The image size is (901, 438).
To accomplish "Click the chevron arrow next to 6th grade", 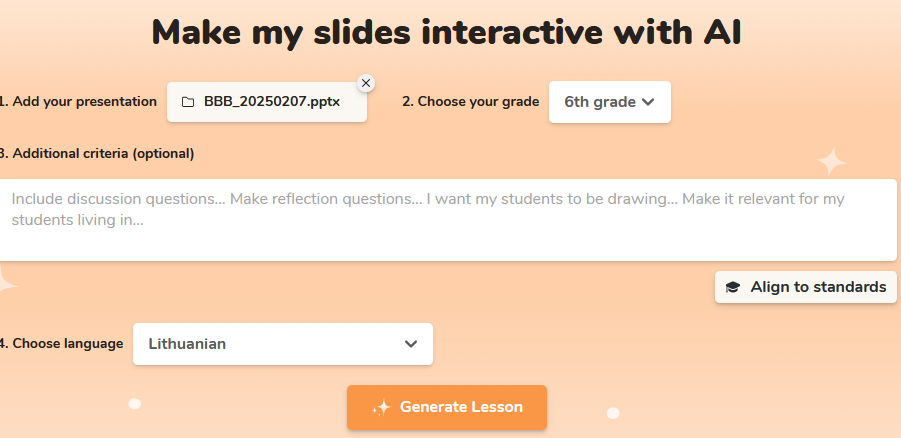I will click(648, 101).
